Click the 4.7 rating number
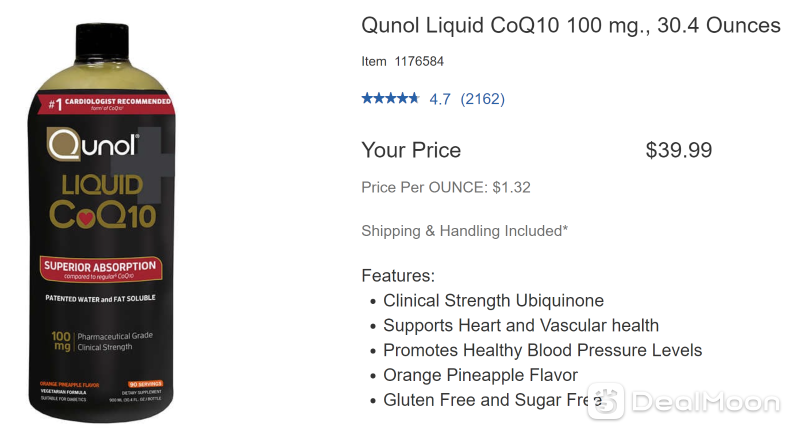 click(x=440, y=99)
